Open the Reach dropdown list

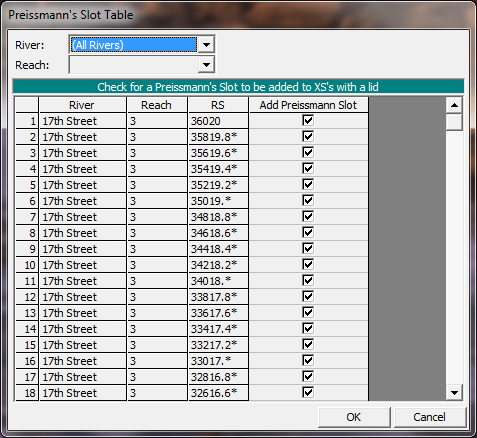[x=206, y=65]
